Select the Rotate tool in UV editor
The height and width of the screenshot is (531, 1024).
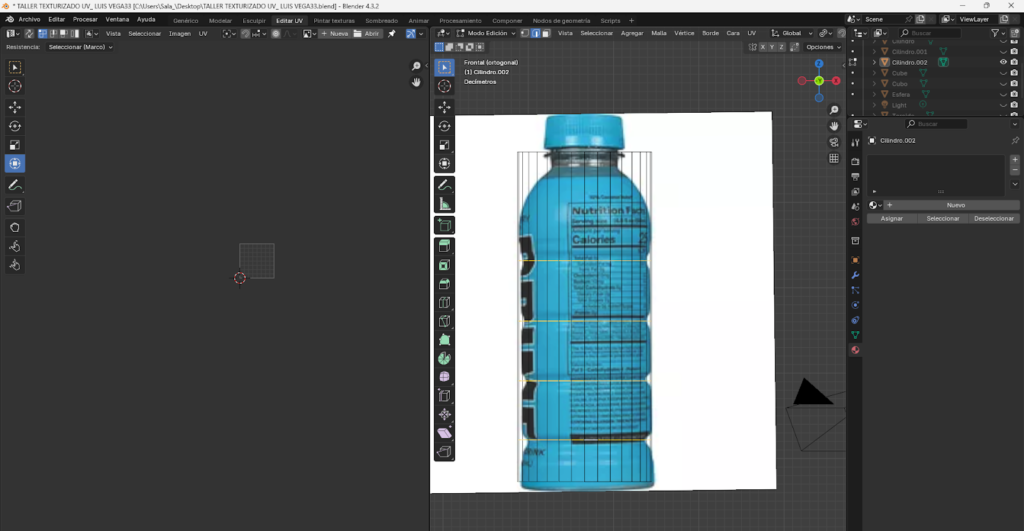[14, 126]
